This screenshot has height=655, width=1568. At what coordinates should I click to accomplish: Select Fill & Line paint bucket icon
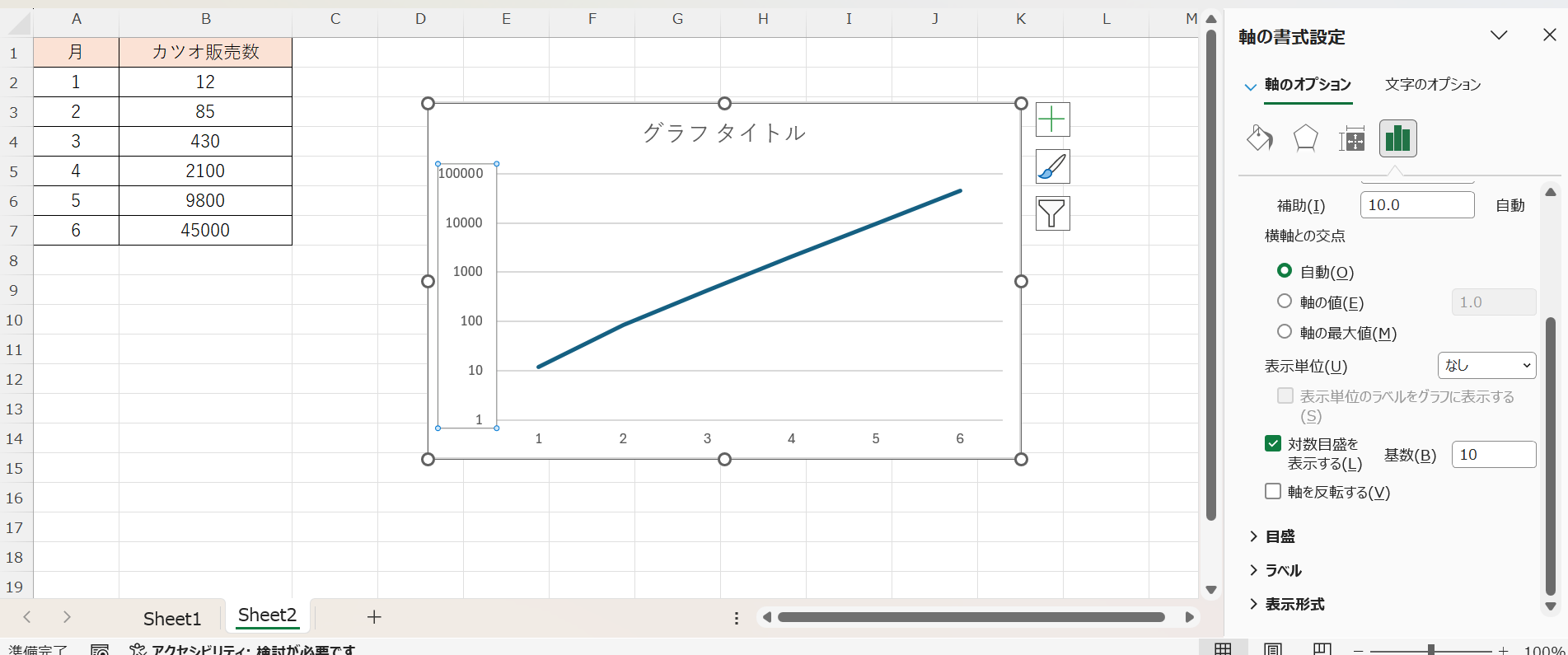[1259, 138]
